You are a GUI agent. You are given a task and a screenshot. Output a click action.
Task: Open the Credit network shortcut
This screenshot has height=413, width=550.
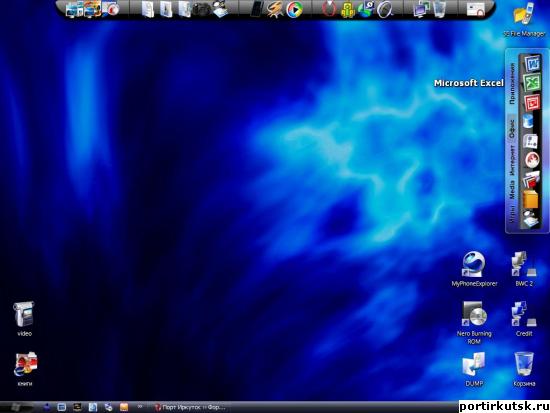coord(524,319)
